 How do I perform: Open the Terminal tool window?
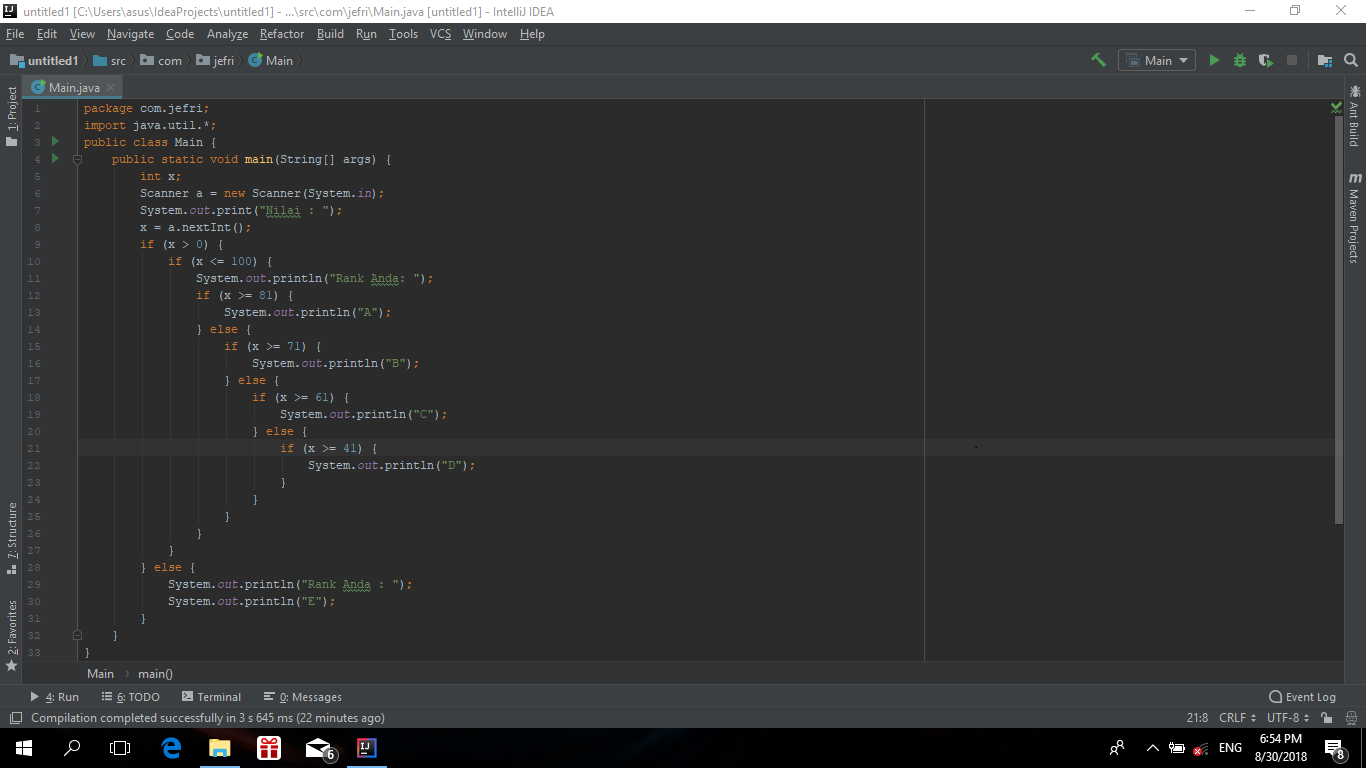click(x=210, y=696)
